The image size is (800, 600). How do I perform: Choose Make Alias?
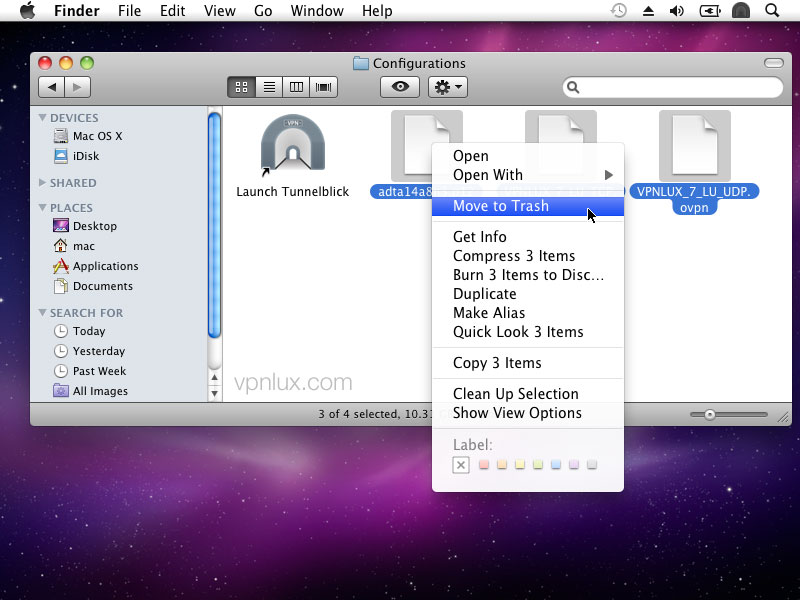pyautogui.click(x=528, y=313)
